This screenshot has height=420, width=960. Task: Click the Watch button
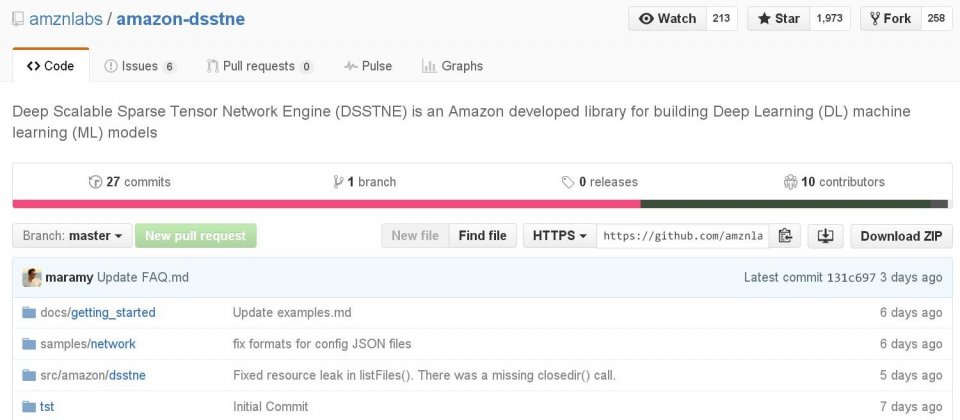tap(667, 18)
